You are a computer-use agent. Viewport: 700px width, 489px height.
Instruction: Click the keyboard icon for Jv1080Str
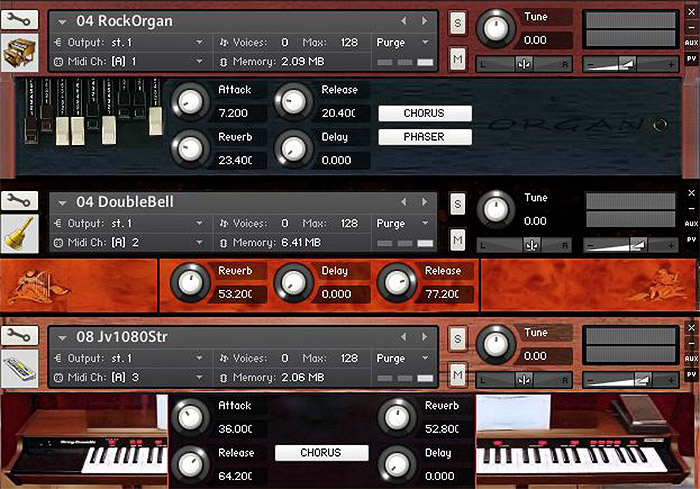click(x=21, y=368)
